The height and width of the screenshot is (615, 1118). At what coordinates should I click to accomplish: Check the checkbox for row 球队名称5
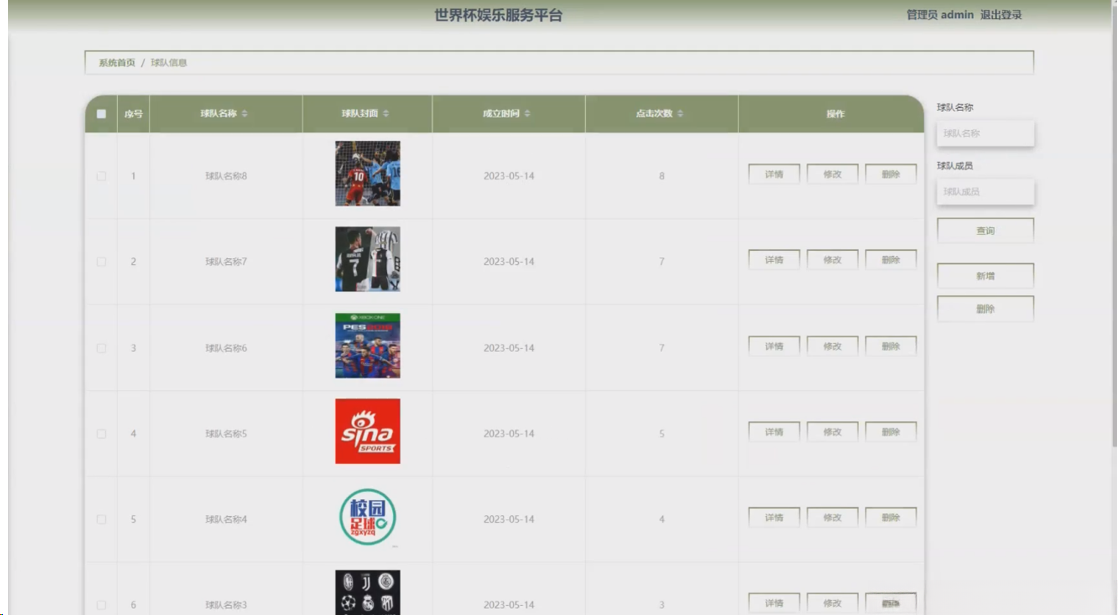tap(101, 433)
